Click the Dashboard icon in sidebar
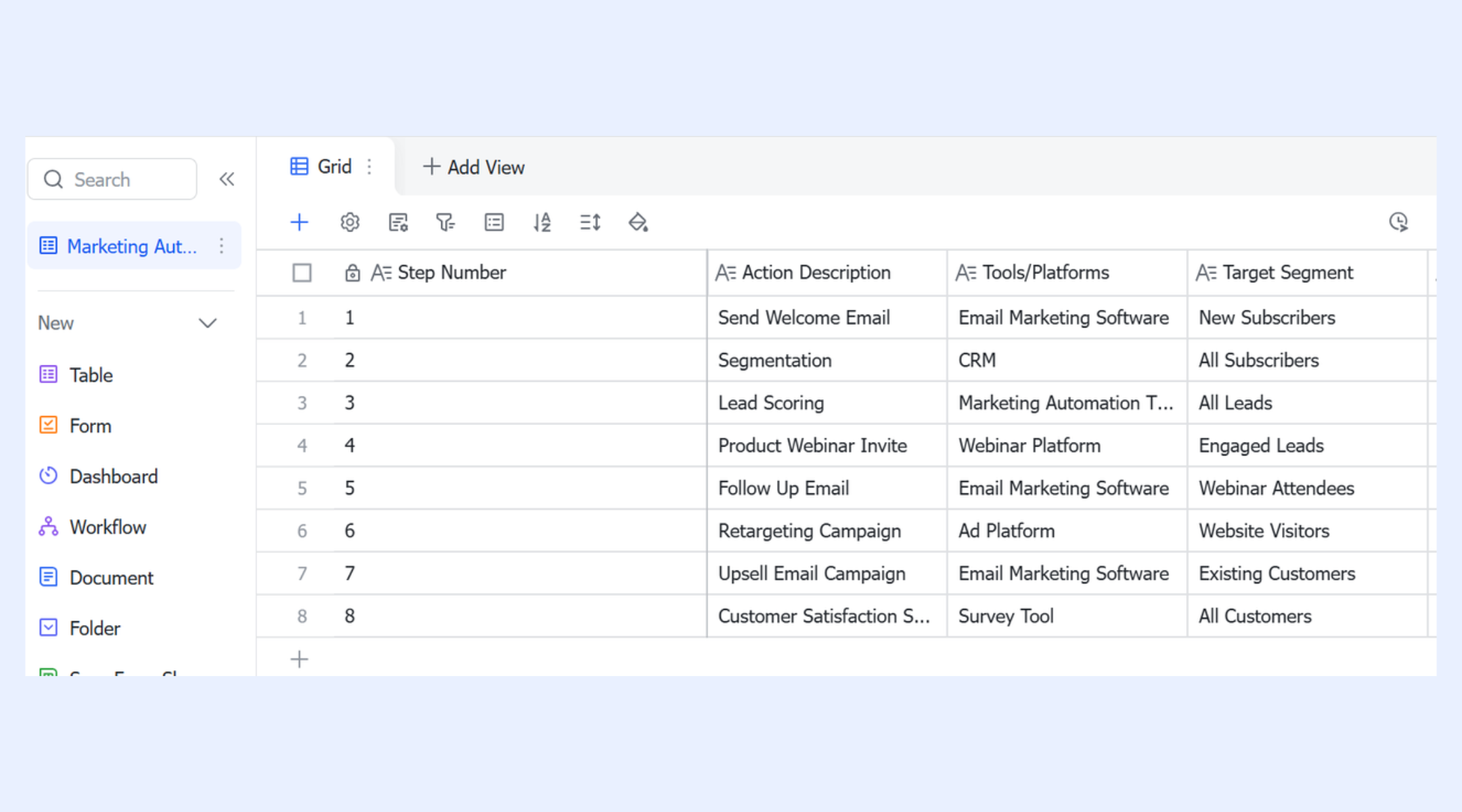The height and width of the screenshot is (812, 1462). tap(49, 476)
